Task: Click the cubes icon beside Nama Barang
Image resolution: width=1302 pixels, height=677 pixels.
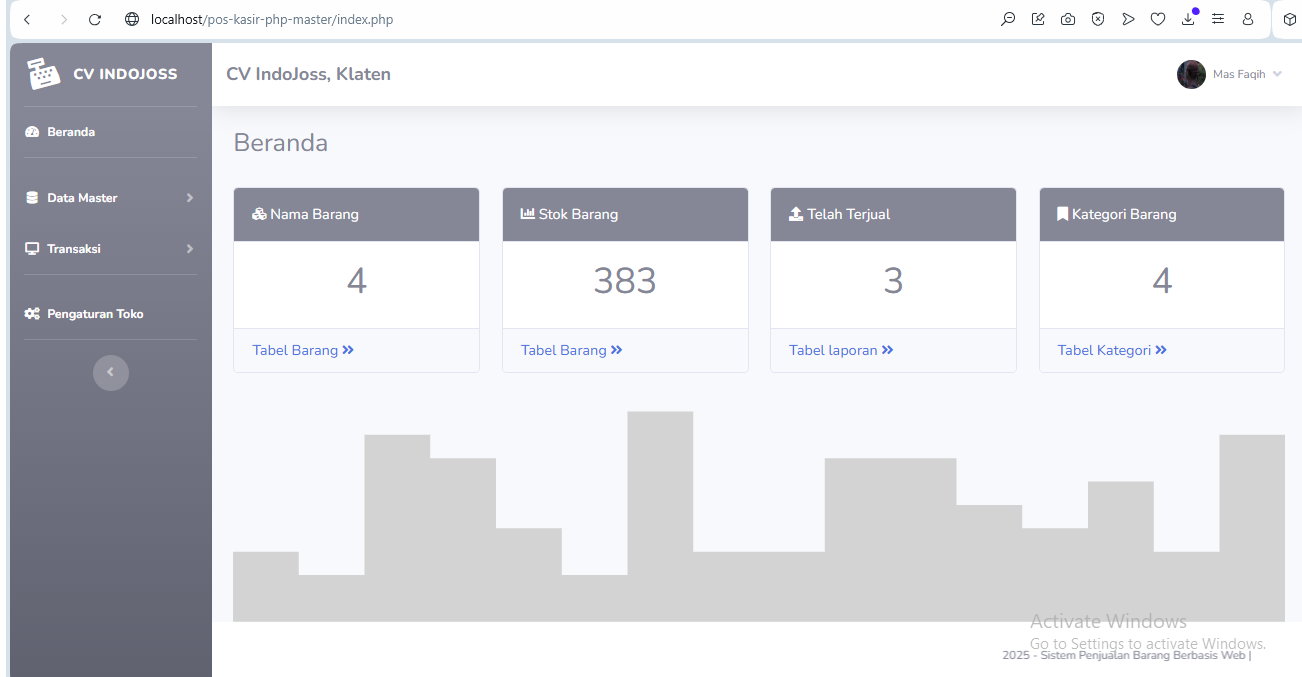Action: [x=259, y=214]
